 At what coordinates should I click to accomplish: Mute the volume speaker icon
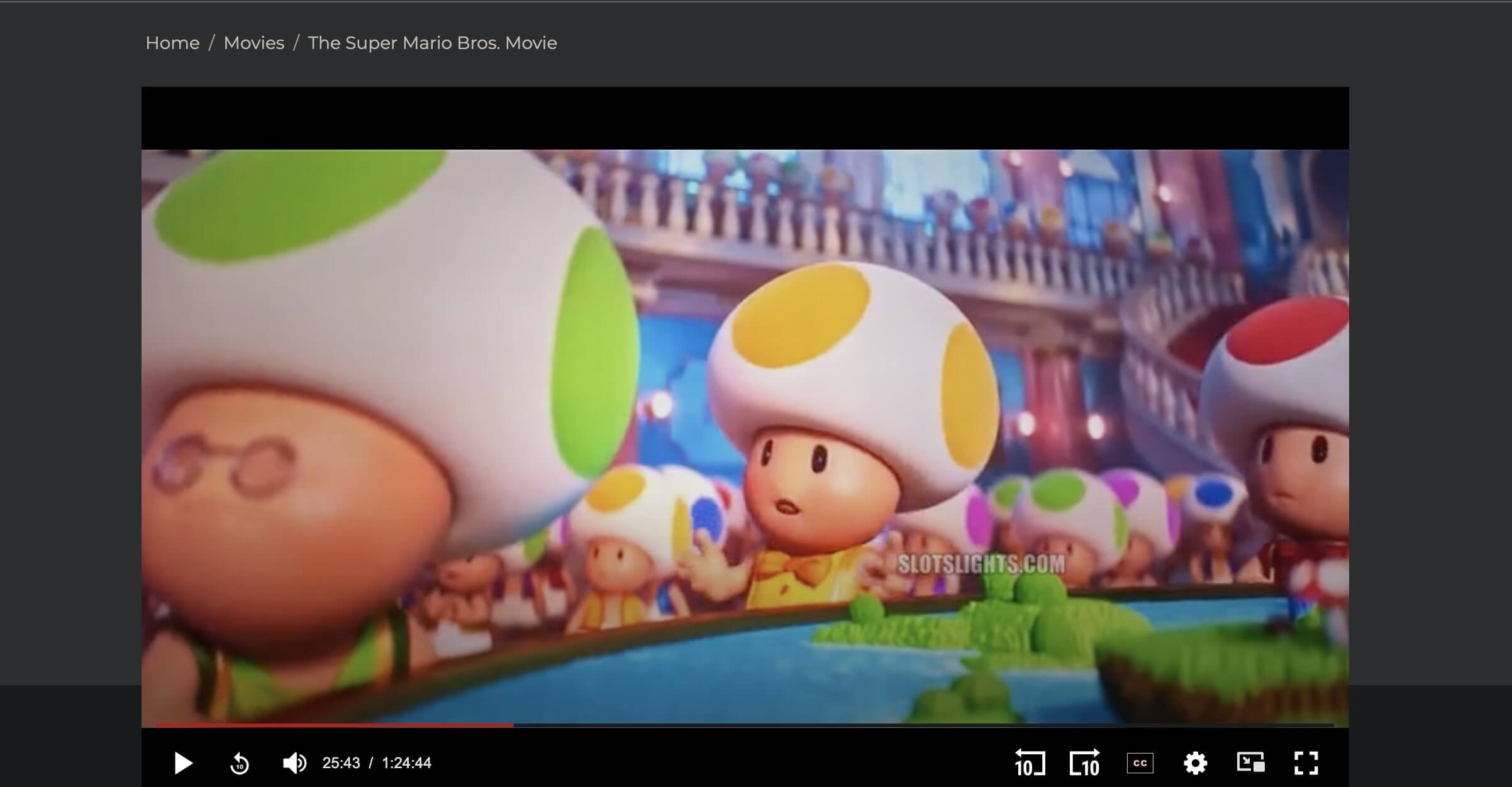click(x=294, y=763)
